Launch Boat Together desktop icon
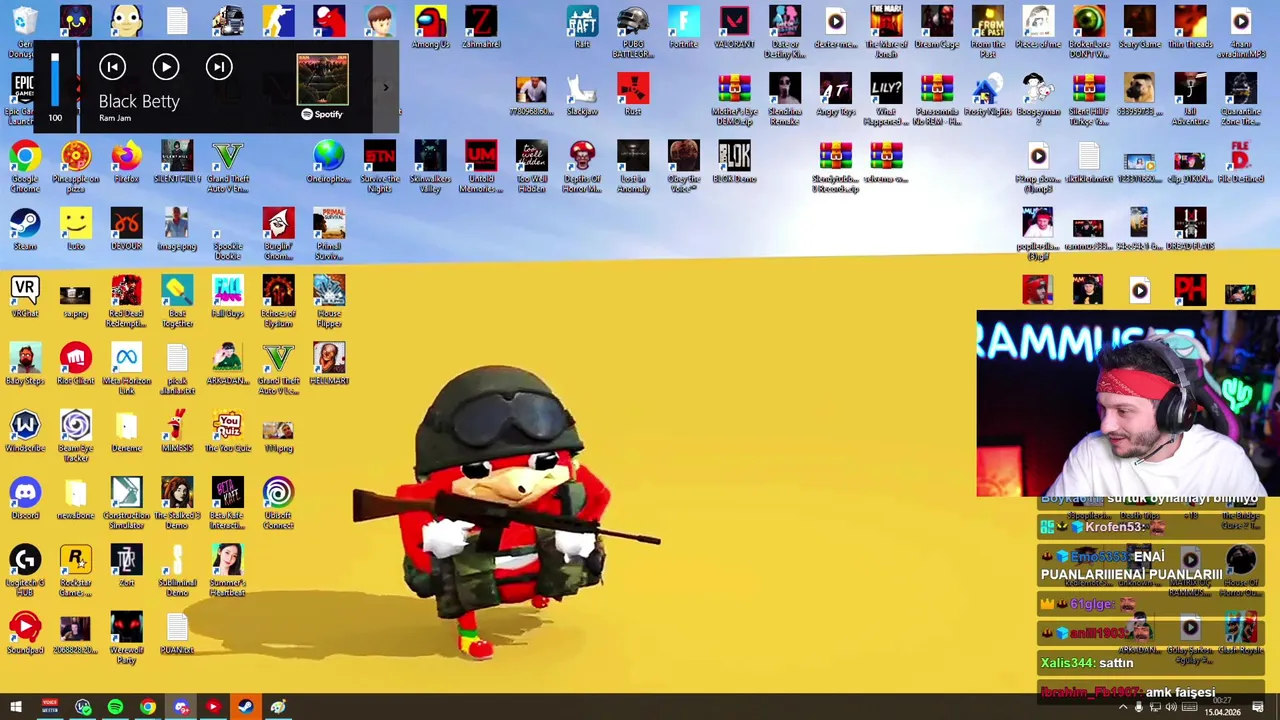 point(177,302)
